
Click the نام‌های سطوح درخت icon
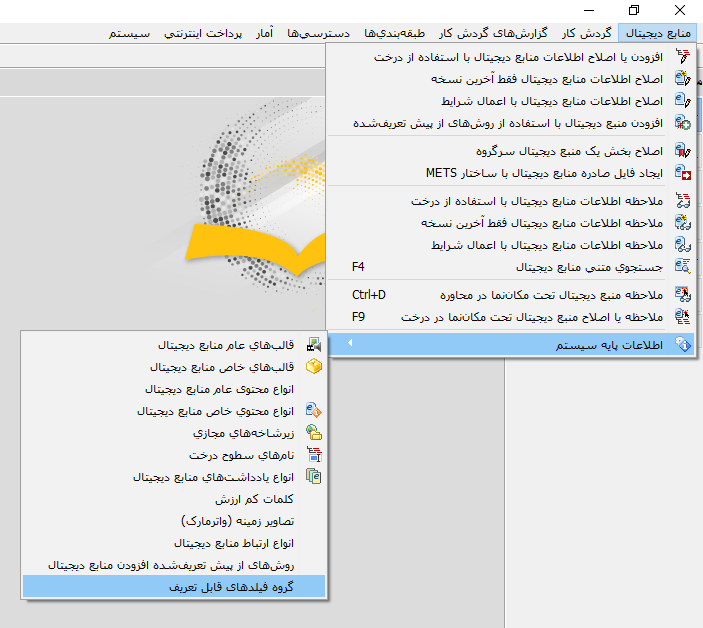click(314, 455)
